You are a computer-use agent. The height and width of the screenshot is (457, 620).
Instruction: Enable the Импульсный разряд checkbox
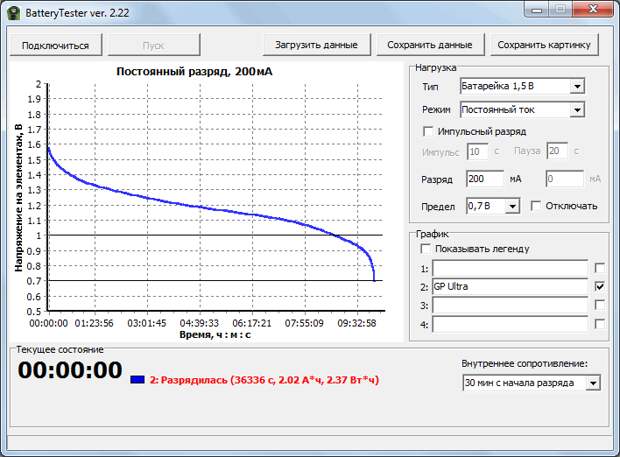(428, 131)
